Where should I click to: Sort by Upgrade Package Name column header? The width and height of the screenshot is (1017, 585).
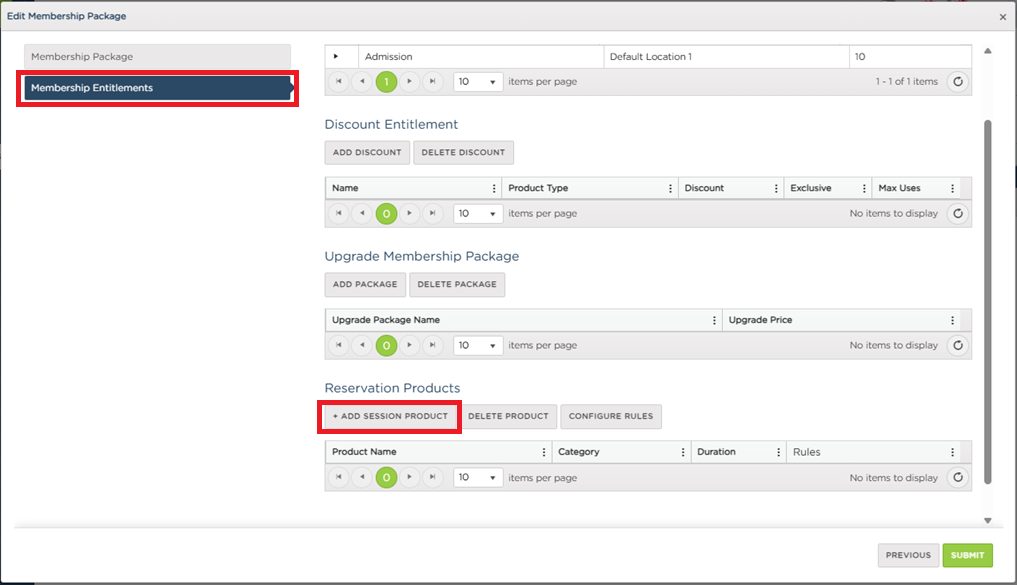[x=386, y=320]
